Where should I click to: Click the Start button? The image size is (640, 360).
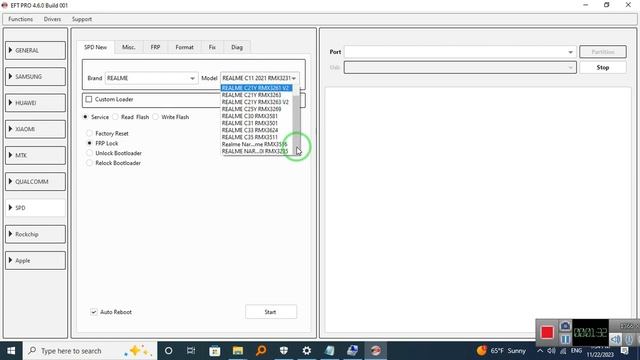coord(271,312)
